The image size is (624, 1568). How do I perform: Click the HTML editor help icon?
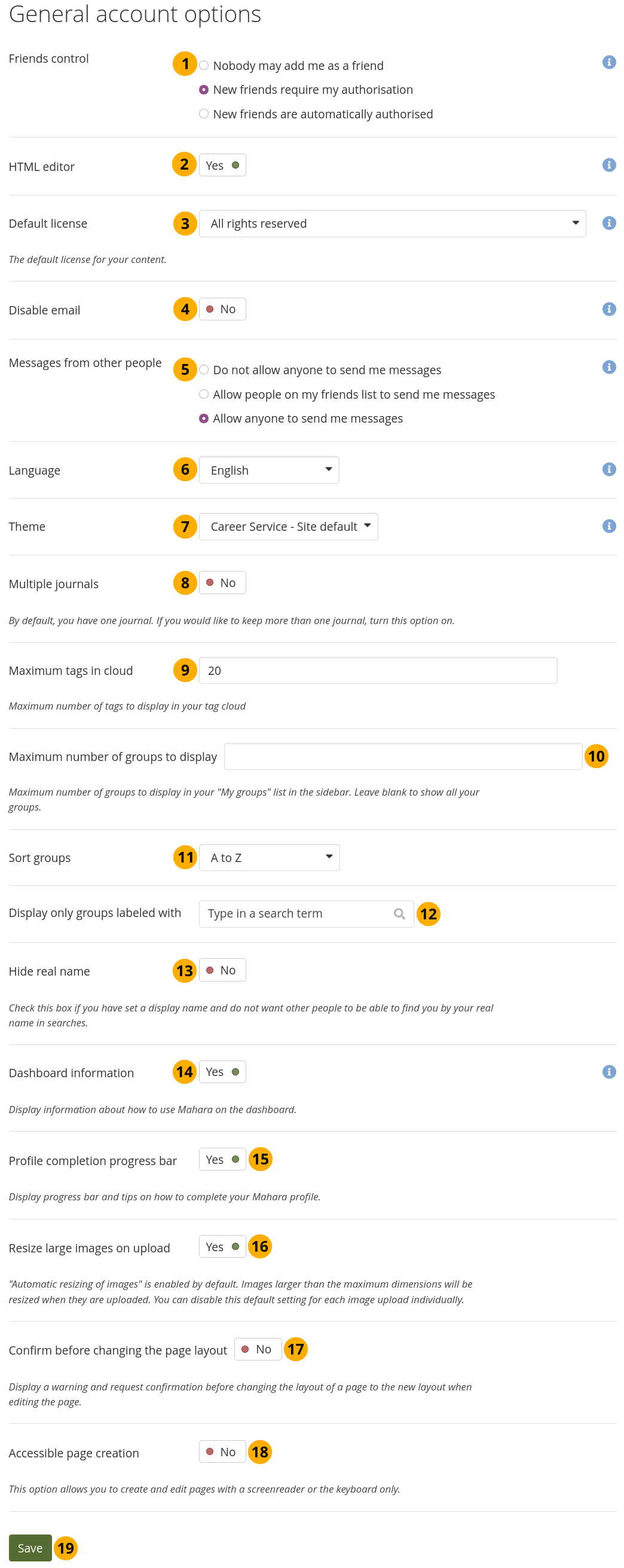(x=608, y=165)
